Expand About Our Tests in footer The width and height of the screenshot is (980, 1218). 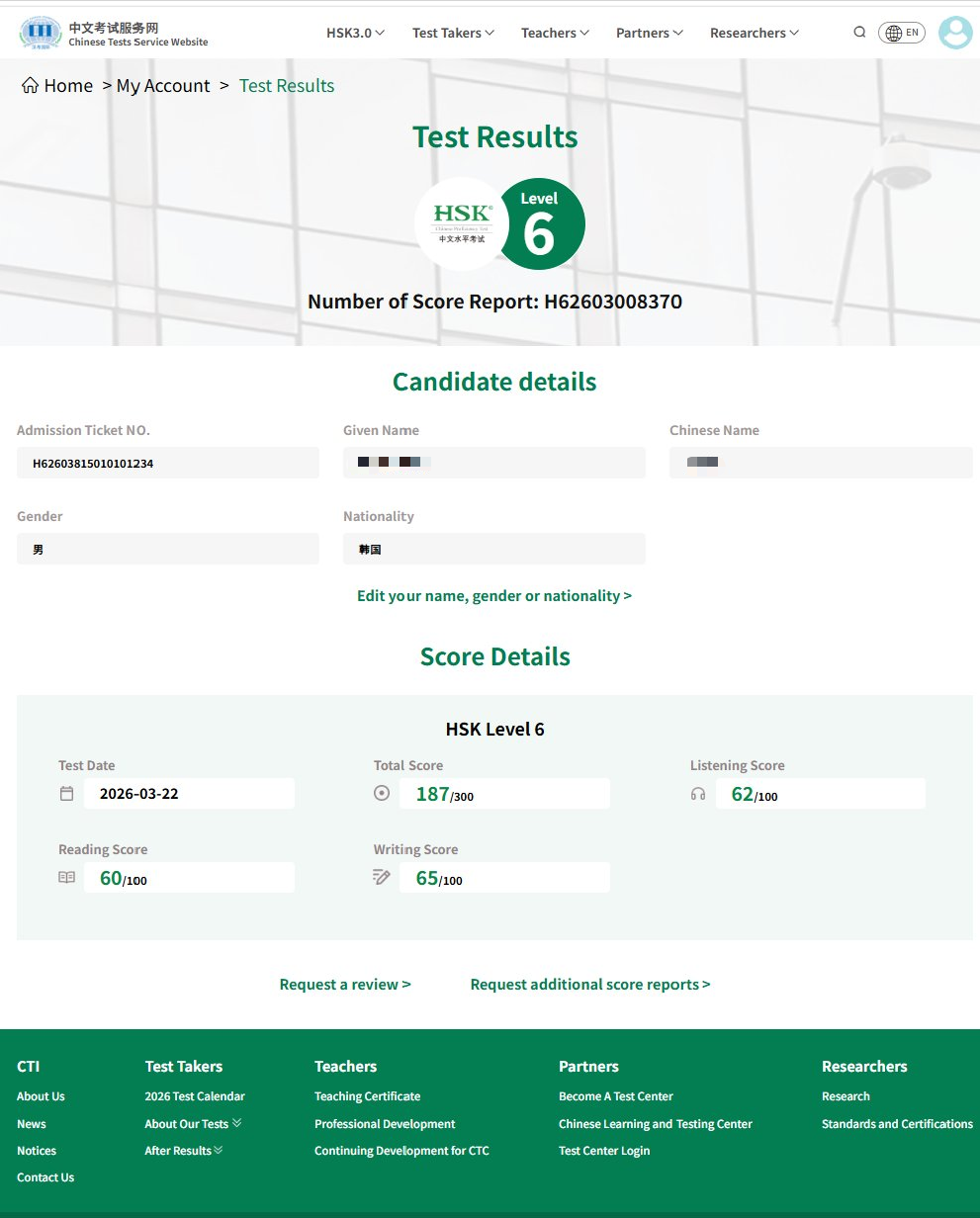coord(193,1124)
